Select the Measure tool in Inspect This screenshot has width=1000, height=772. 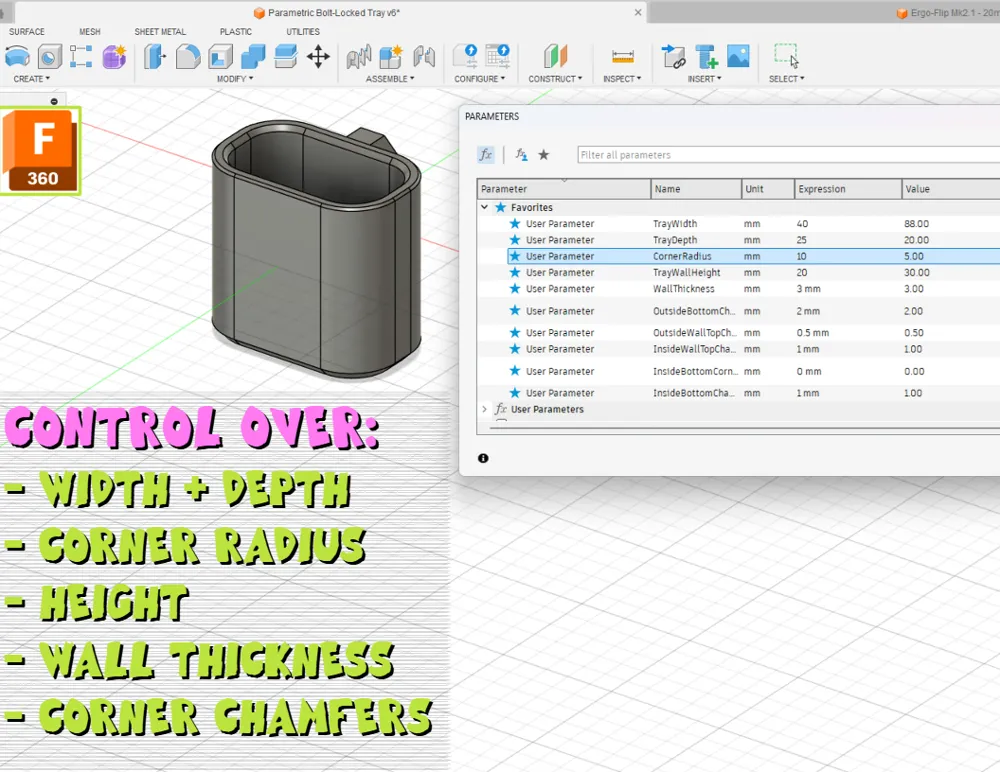point(622,57)
